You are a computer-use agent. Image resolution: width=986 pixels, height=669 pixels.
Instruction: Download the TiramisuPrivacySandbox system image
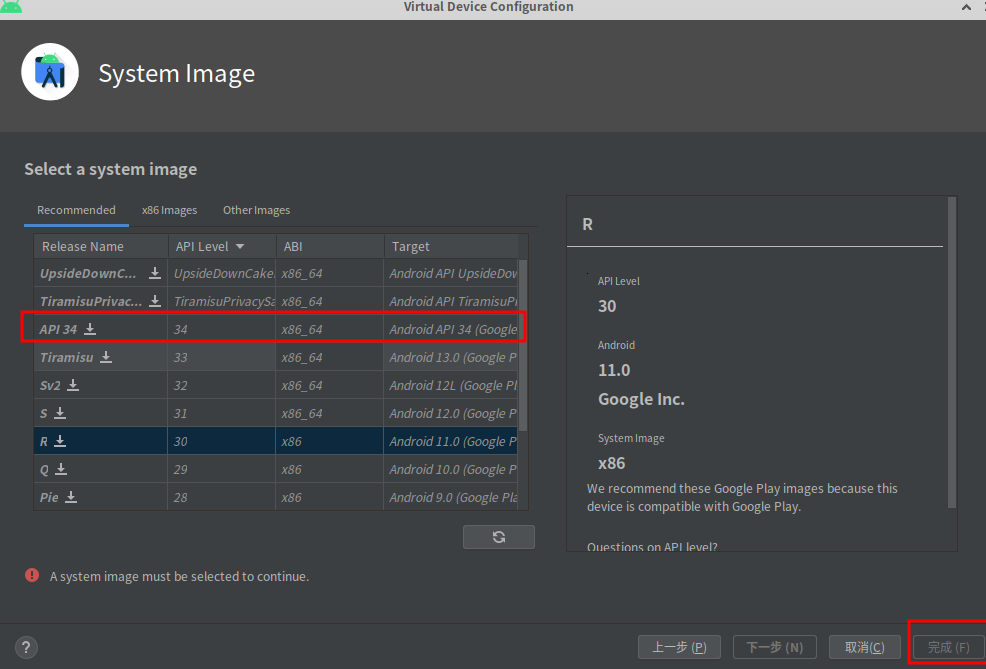(155, 301)
